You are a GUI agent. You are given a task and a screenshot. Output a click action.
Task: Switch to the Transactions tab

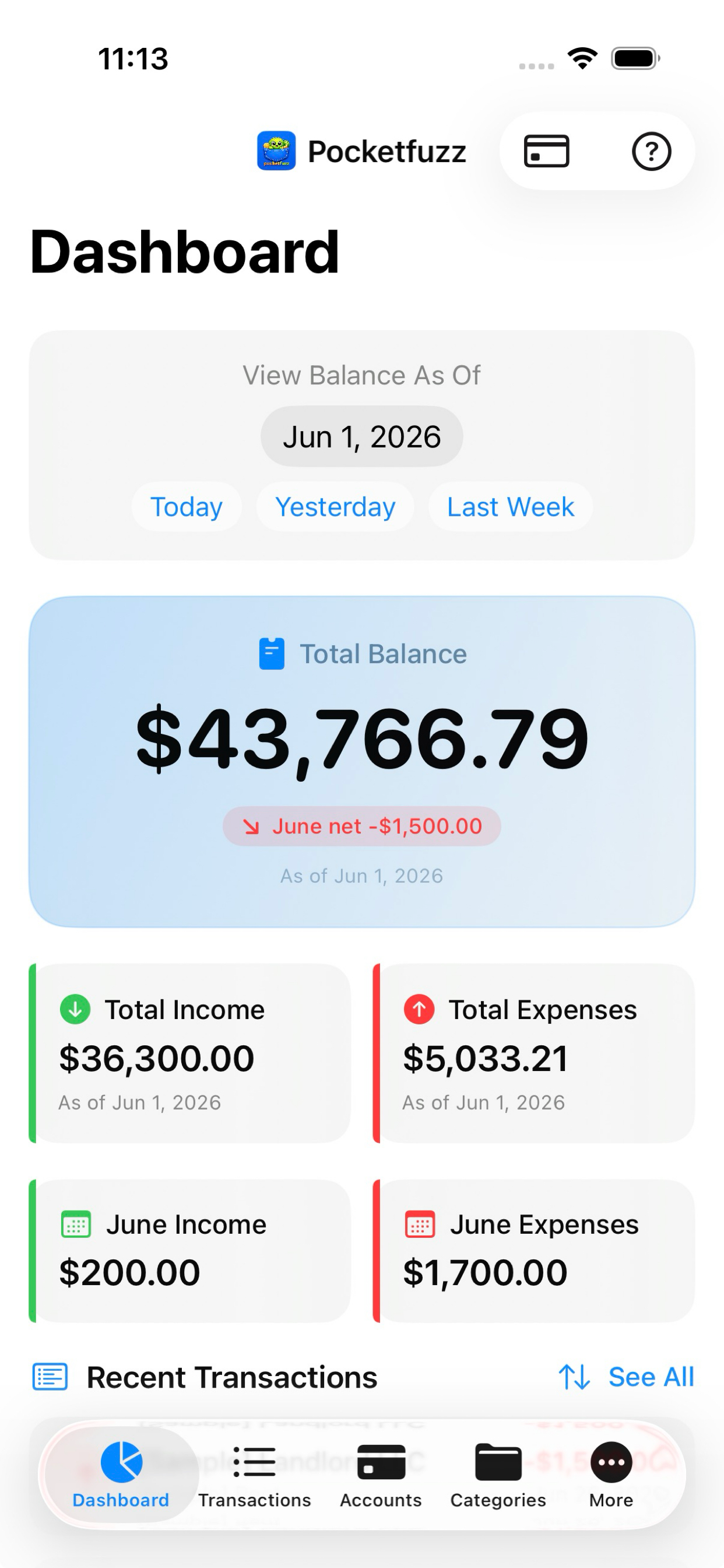(x=254, y=1475)
